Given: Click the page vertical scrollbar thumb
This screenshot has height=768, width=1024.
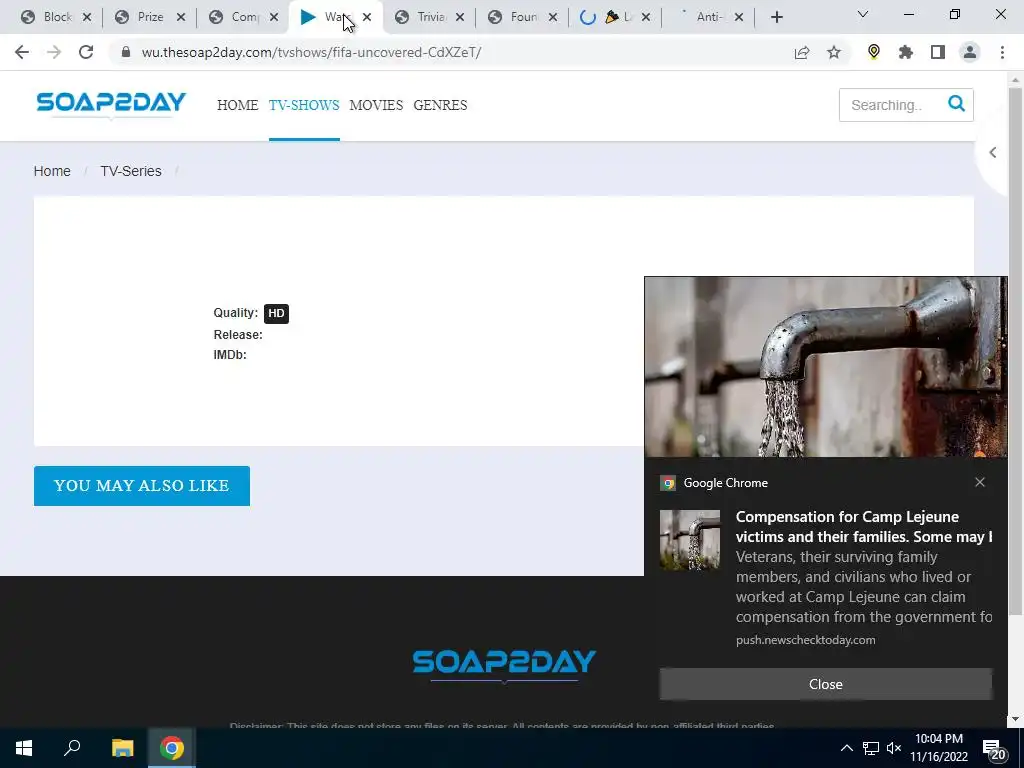Looking at the screenshot, I should point(1016,351).
